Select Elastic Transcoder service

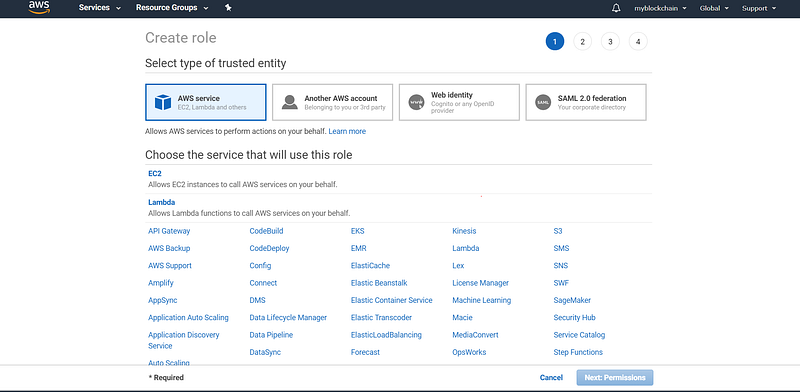tap(381, 317)
